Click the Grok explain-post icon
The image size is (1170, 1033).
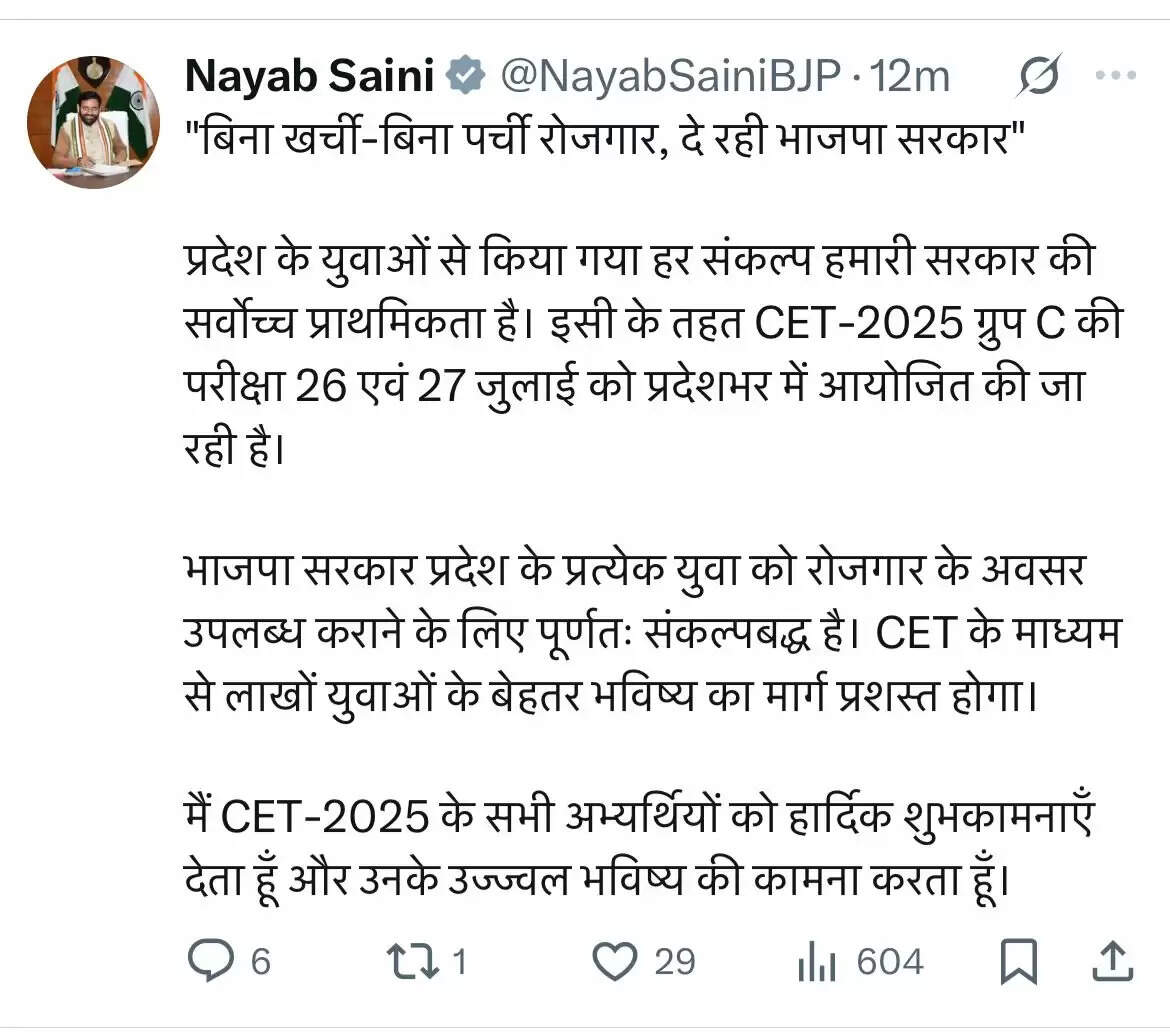coord(1039,77)
